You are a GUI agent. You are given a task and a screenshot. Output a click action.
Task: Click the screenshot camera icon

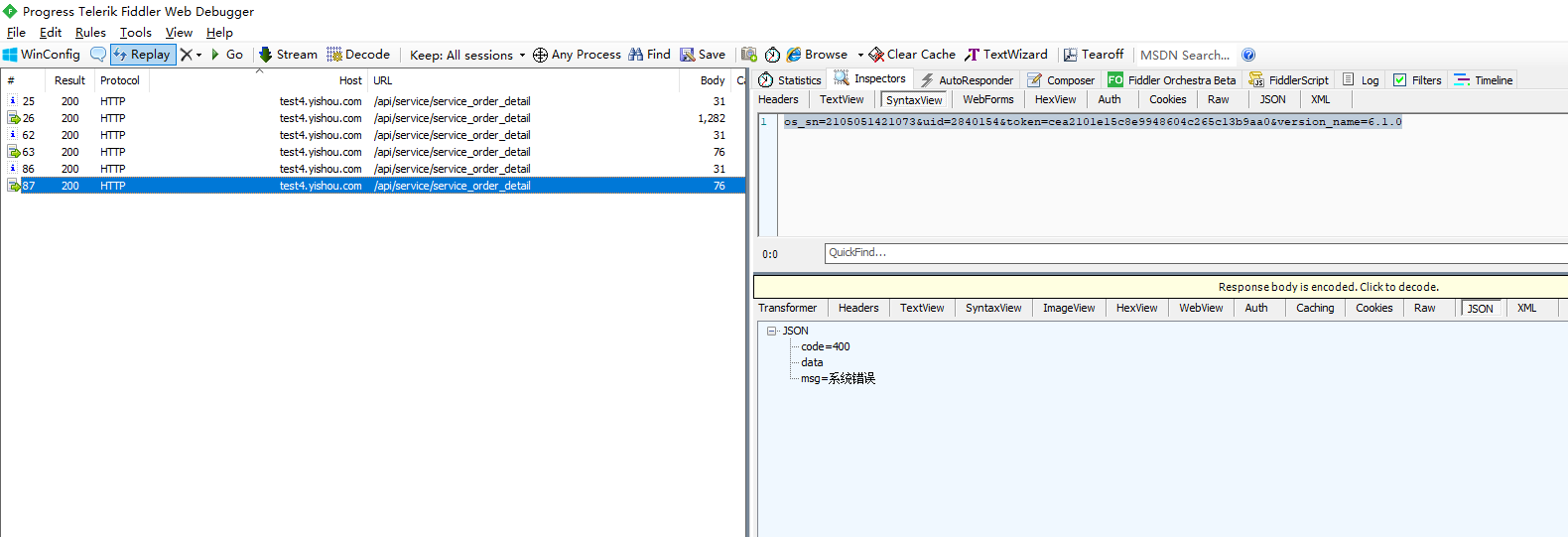tap(749, 55)
